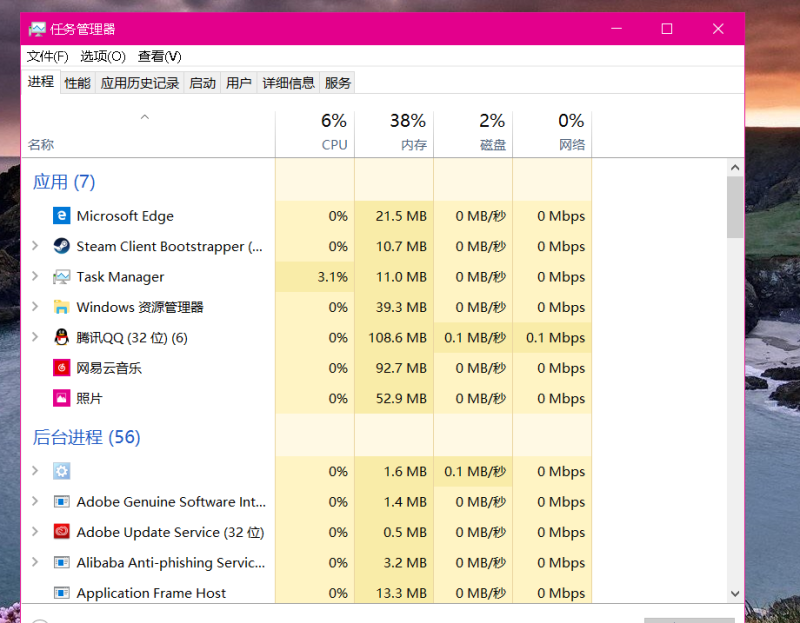This screenshot has height=623, width=800.
Task: Expand Adobe Update Service row
Action: (x=35, y=532)
